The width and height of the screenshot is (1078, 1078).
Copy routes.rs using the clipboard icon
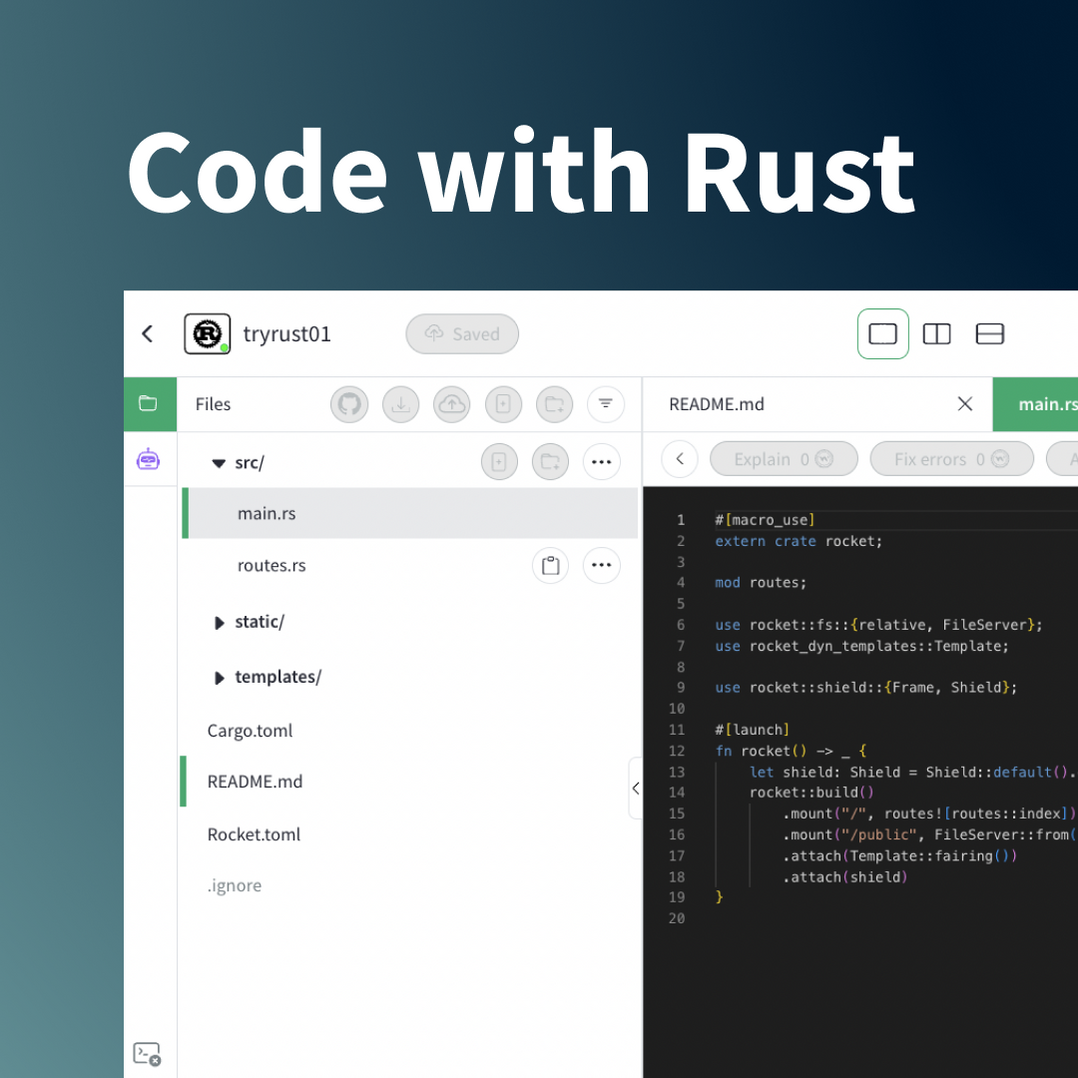551,565
